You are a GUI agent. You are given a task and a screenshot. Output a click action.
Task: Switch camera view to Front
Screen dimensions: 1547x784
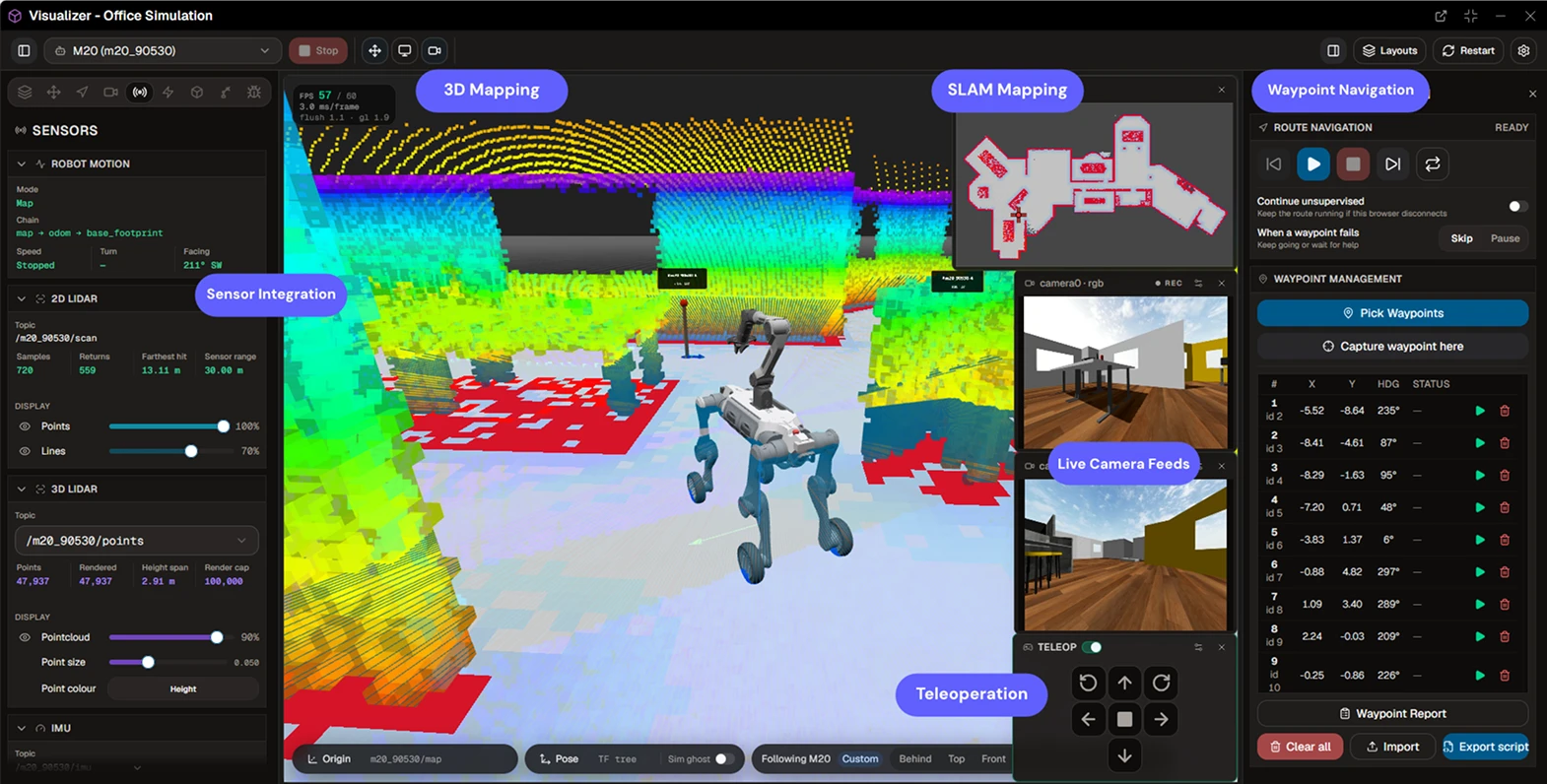pos(993,759)
